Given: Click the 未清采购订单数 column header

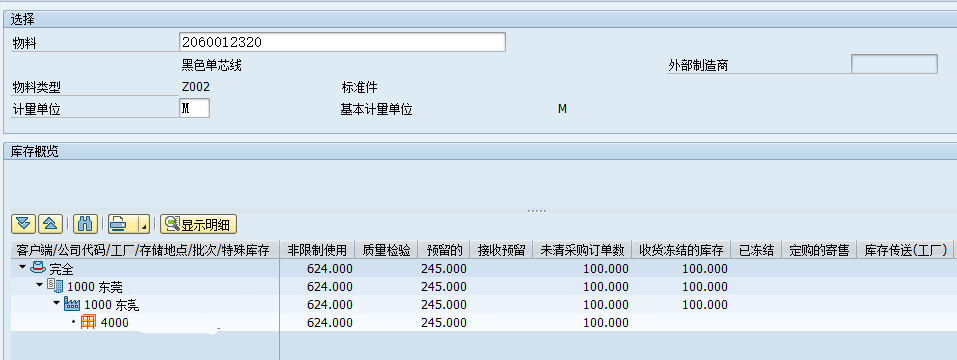Looking at the screenshot, I should (x=582, y=250).
